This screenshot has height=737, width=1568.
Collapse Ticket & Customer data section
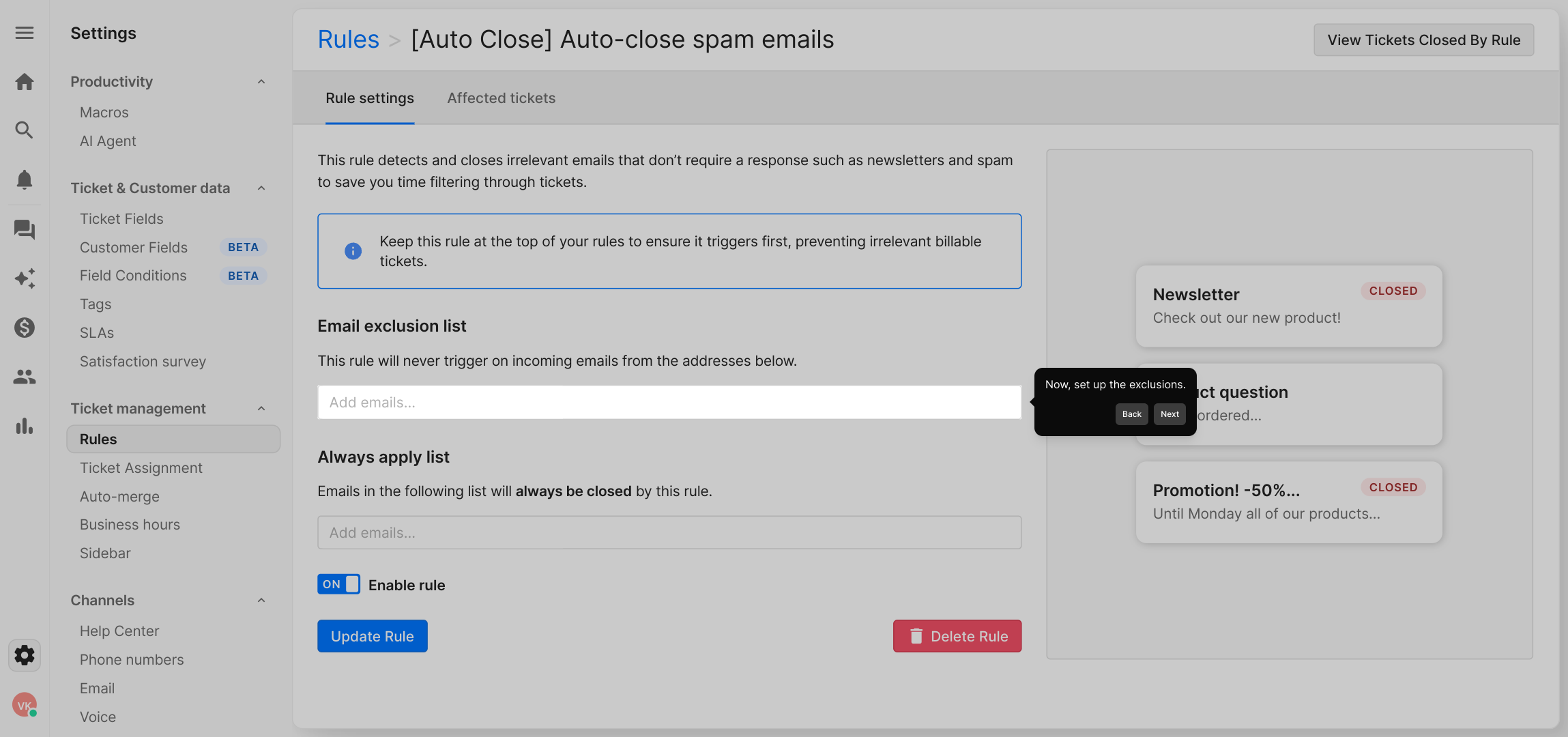point(261,188)
